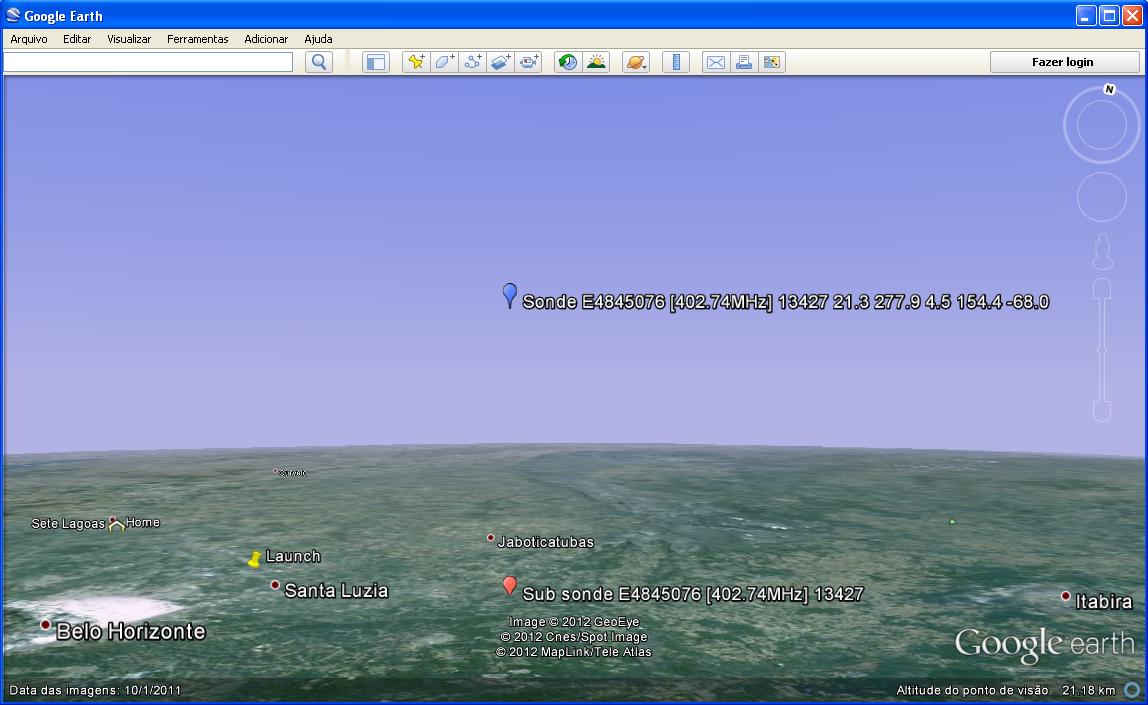Toggle the sidebar panel button
This screenshot has height=705, width=1148.
(376, 62)
